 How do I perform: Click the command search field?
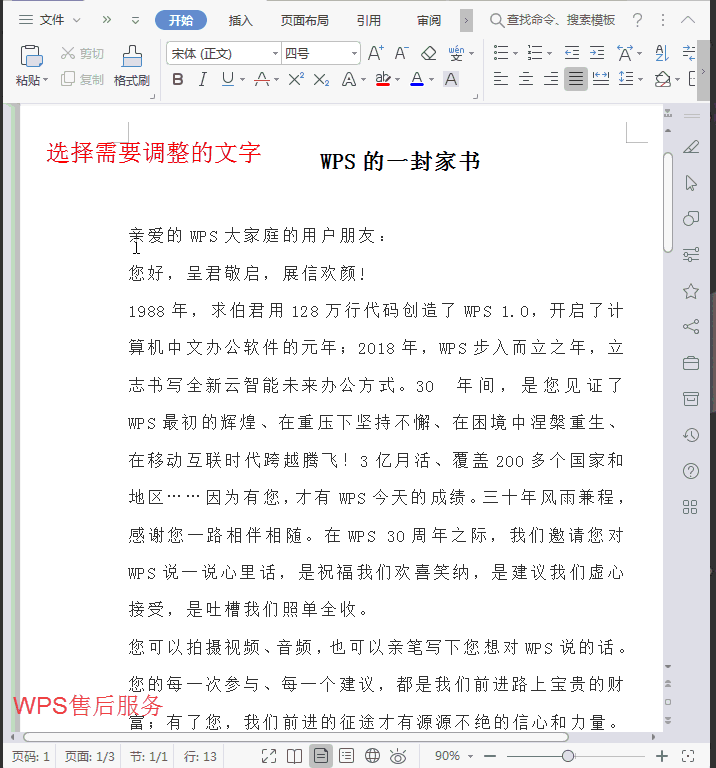tap(552, 20)
